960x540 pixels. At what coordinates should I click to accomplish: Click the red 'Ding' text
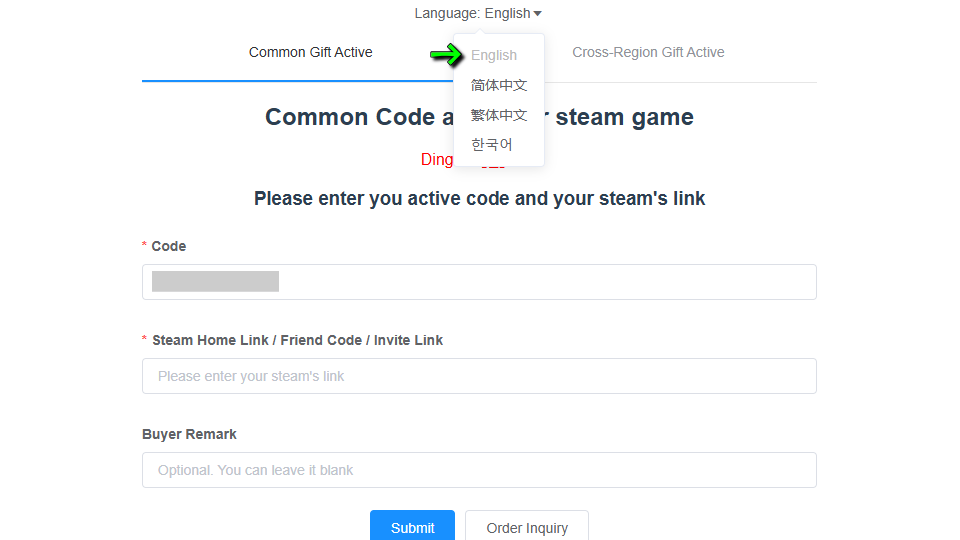[x=437, y=160]
